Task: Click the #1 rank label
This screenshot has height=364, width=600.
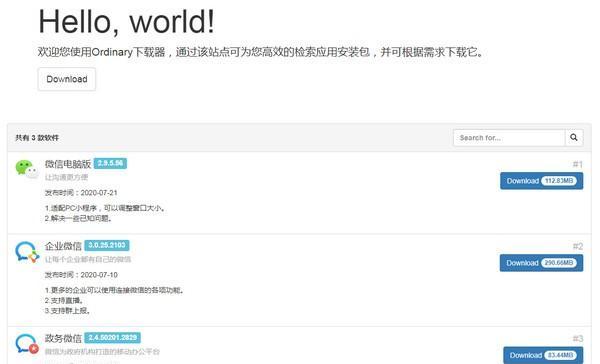Action: (578, 165)
